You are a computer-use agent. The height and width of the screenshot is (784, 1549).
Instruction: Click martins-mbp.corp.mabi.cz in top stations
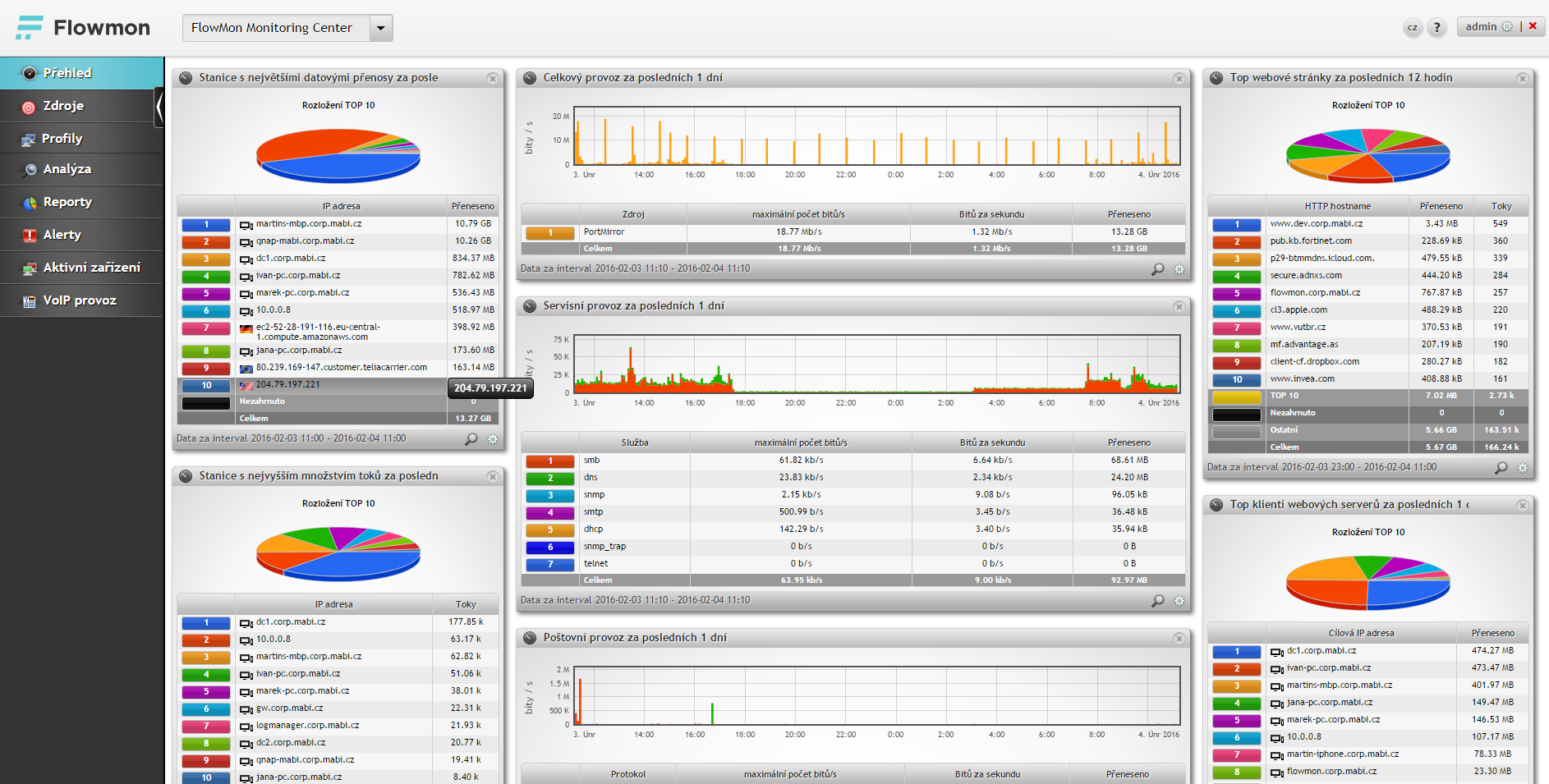(x=309, y=223)
